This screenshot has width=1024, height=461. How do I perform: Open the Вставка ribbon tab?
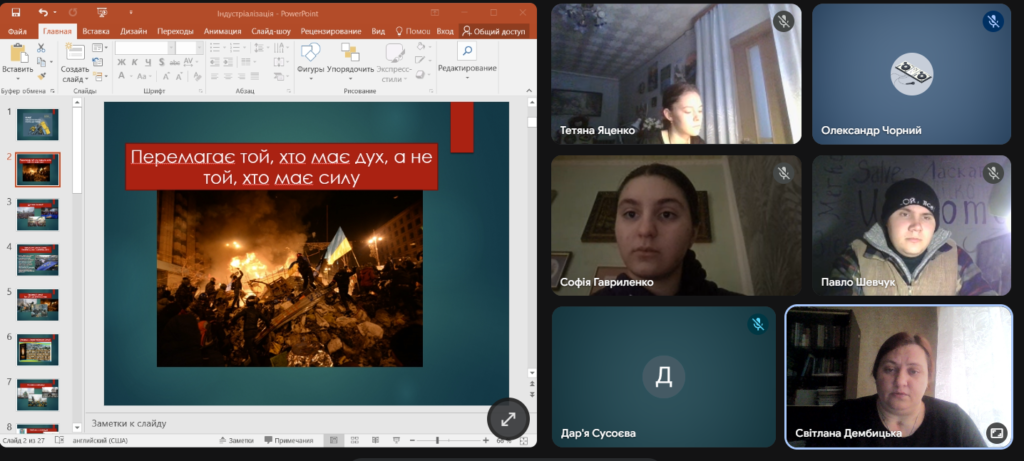96,31
